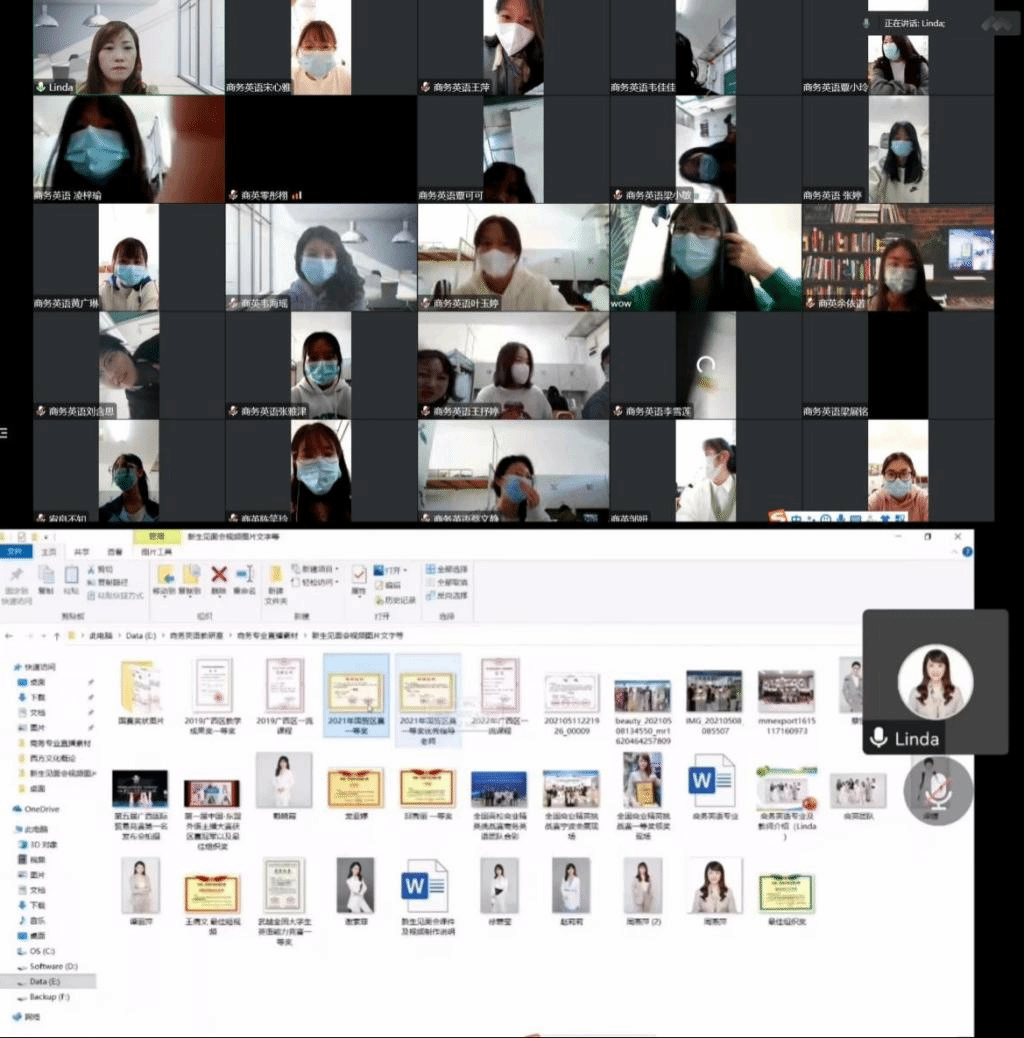Toggle the muted microphone floating button

[937, 789]
